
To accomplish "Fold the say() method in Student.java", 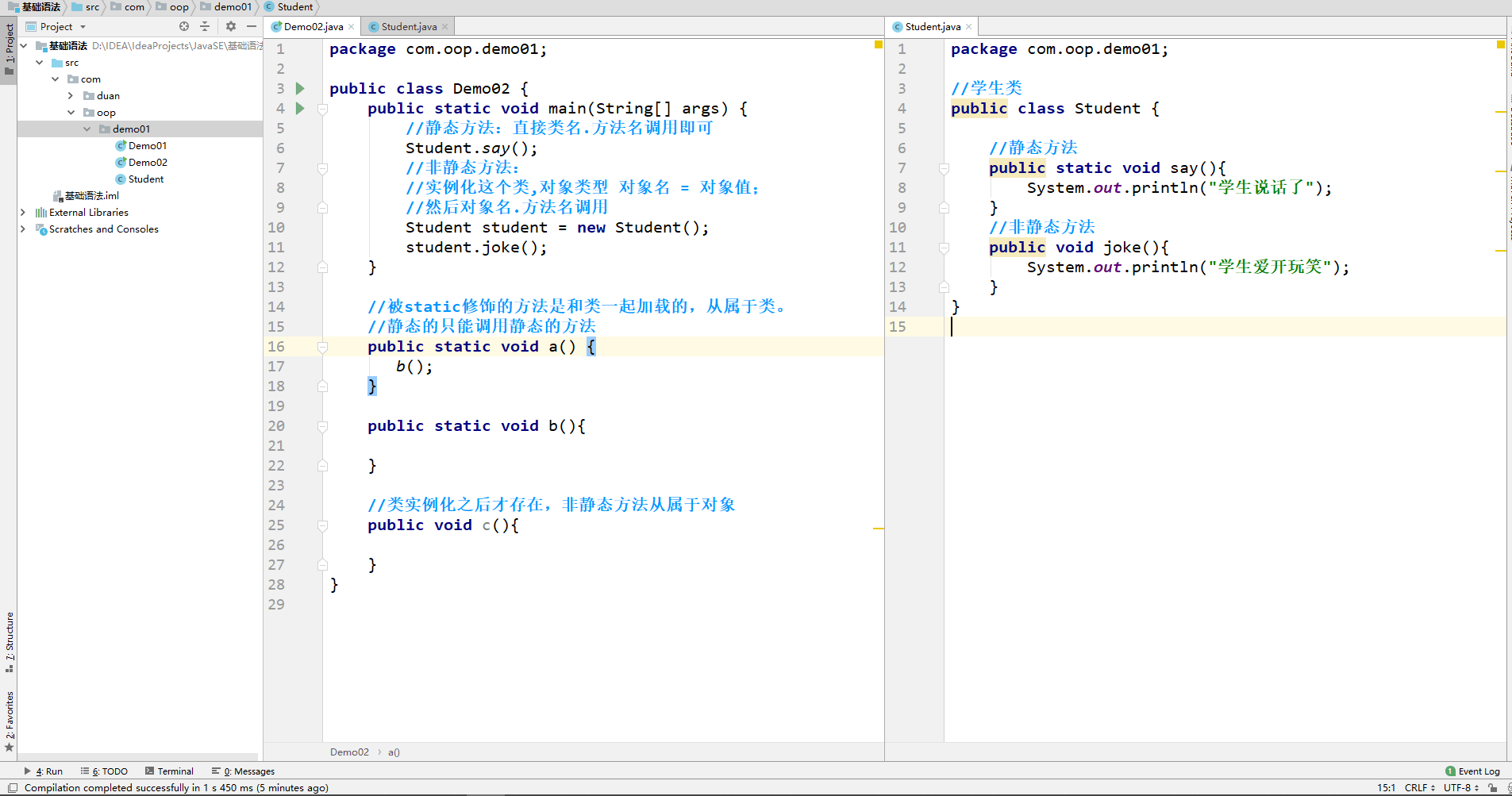I will click(x=945, y=168).
